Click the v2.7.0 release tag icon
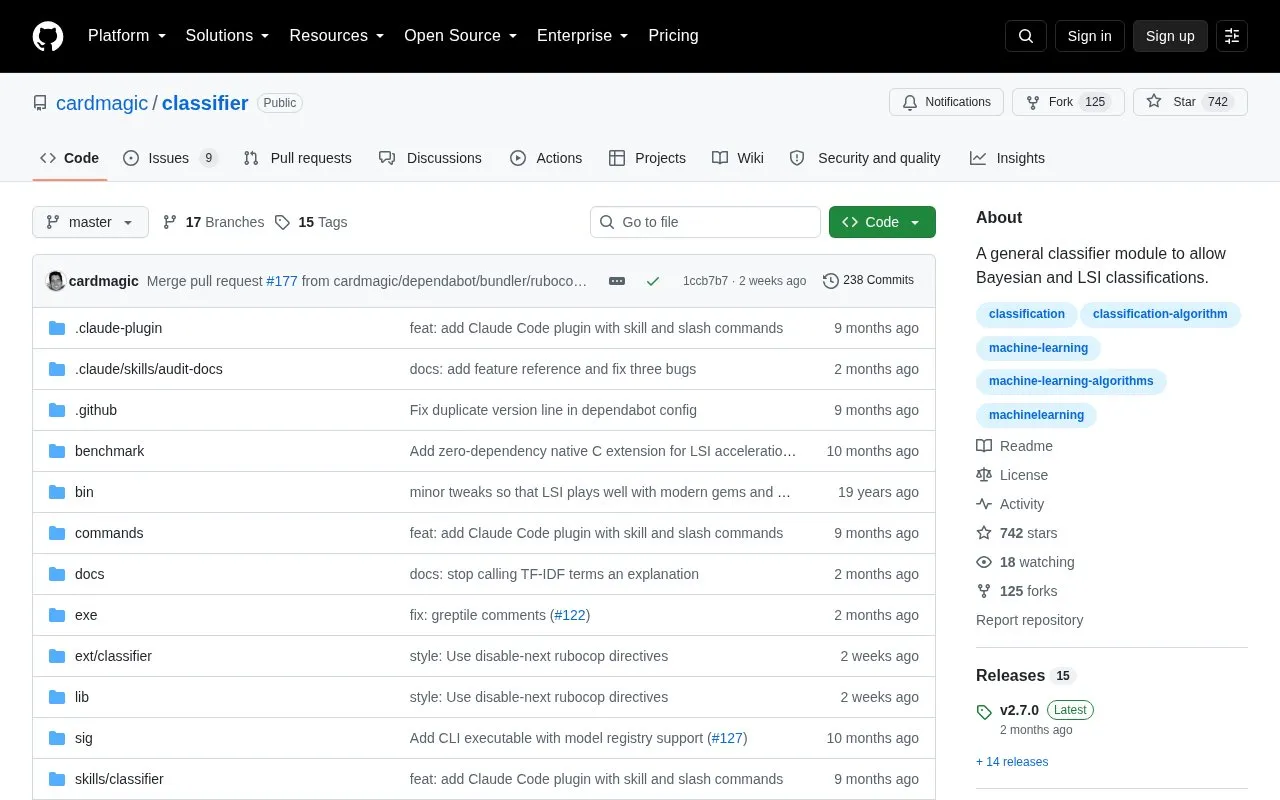The height and width of the screenshot is (800, 1280). click(x=984, y=712)
